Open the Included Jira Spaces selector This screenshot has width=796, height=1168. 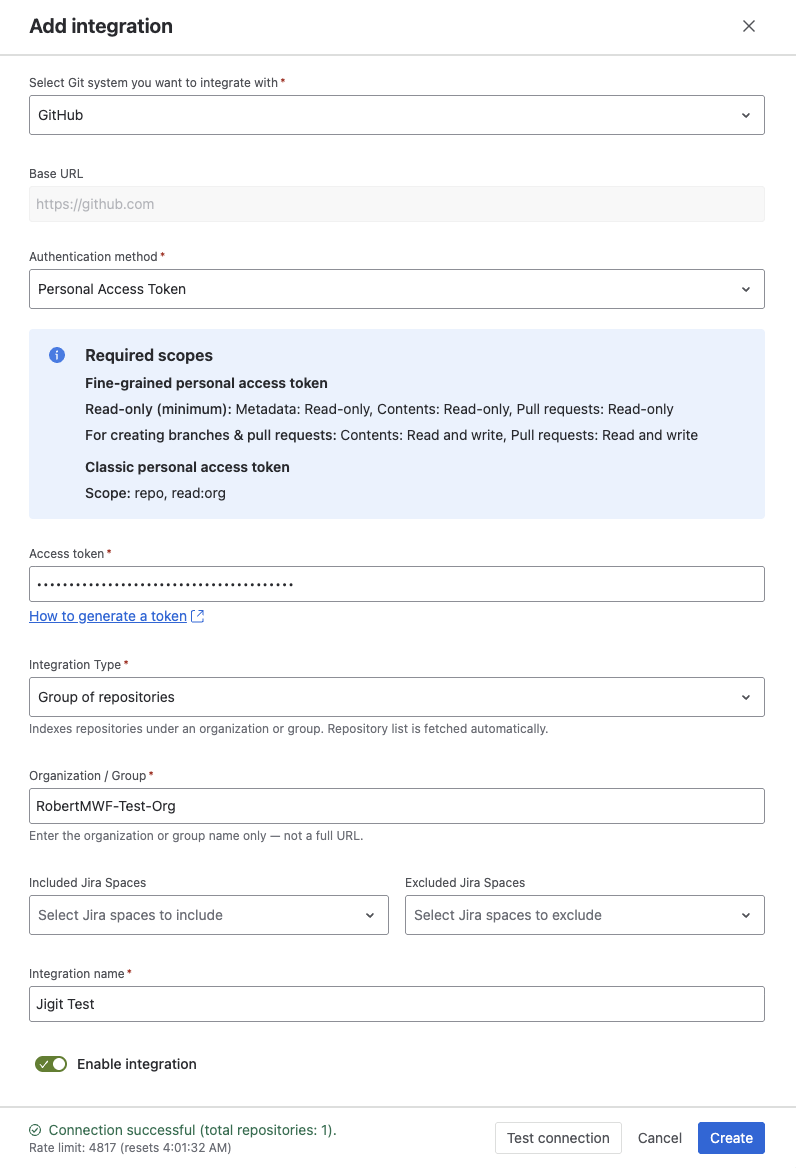tap(208, 915)
